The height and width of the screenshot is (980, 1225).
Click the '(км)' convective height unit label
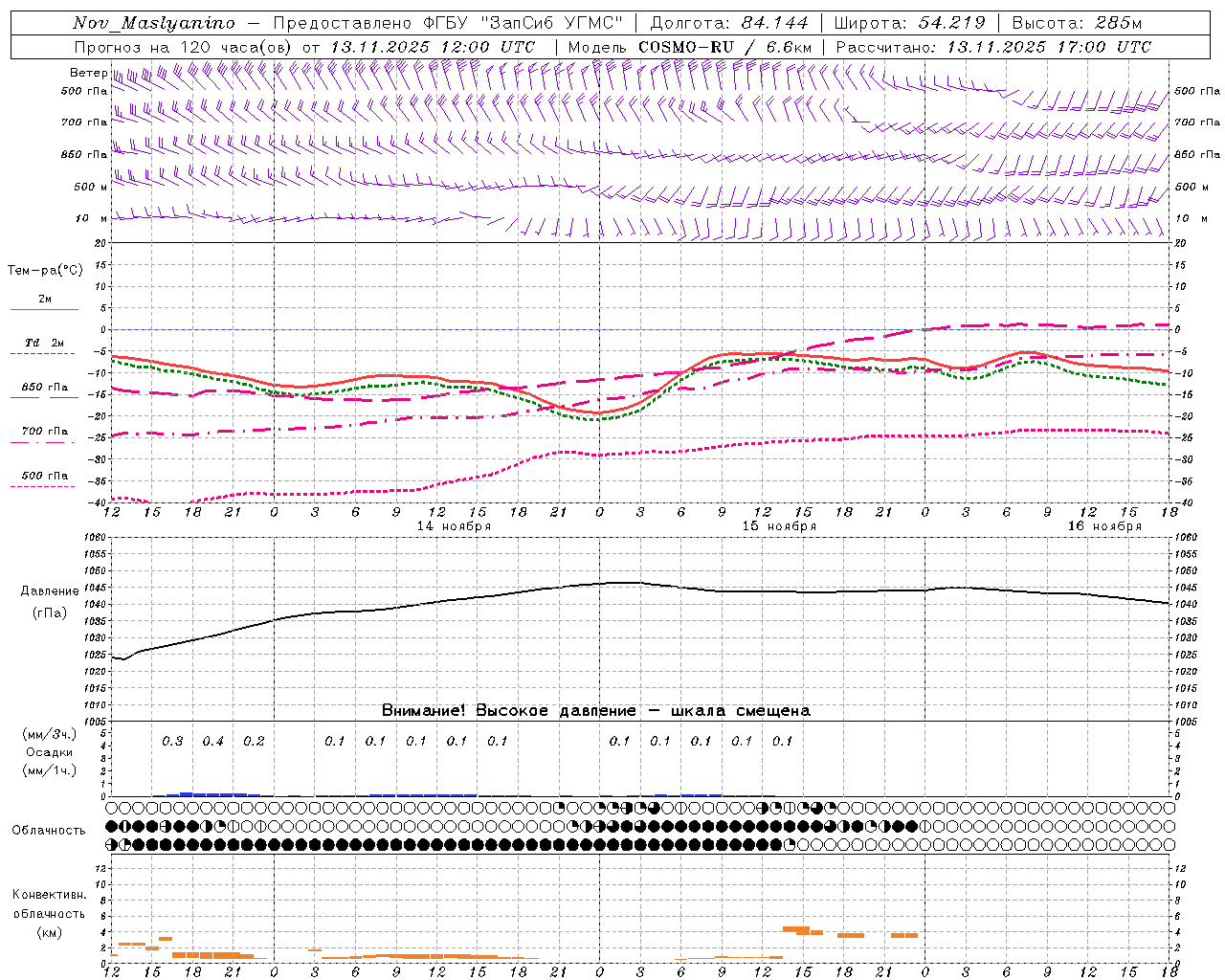tap(50, 932)
